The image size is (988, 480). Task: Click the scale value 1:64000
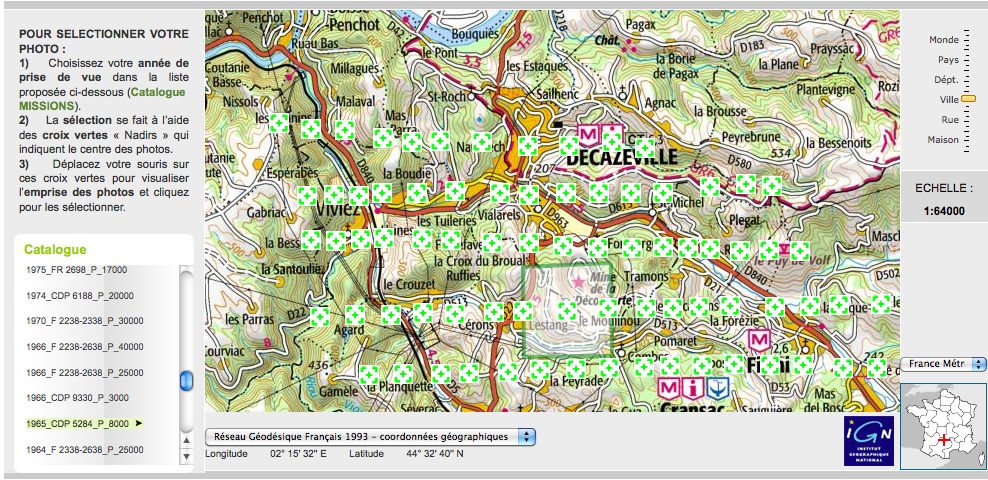[944, 211]
